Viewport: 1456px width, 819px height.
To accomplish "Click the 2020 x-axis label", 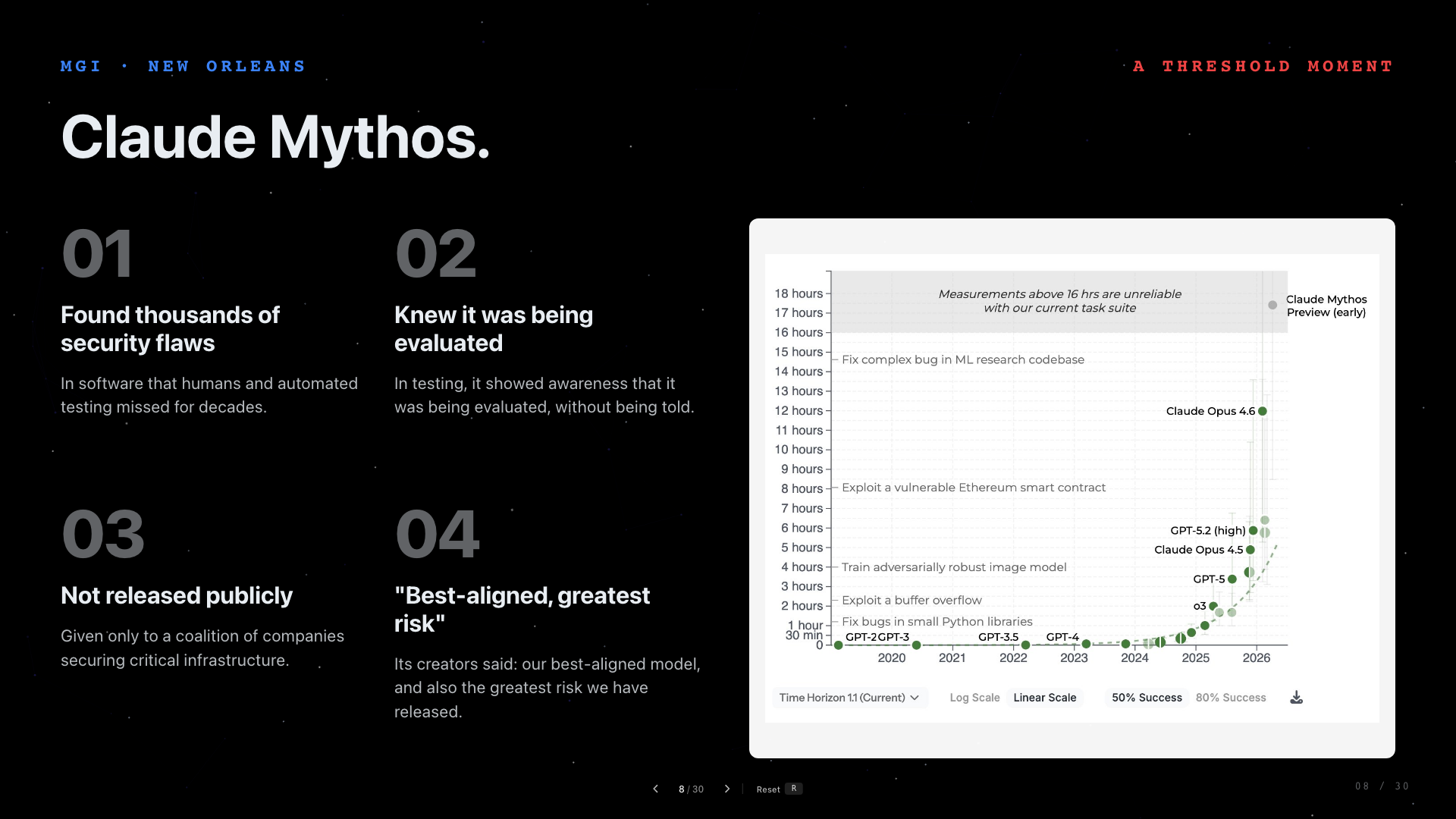I will (x=892, y=658).
